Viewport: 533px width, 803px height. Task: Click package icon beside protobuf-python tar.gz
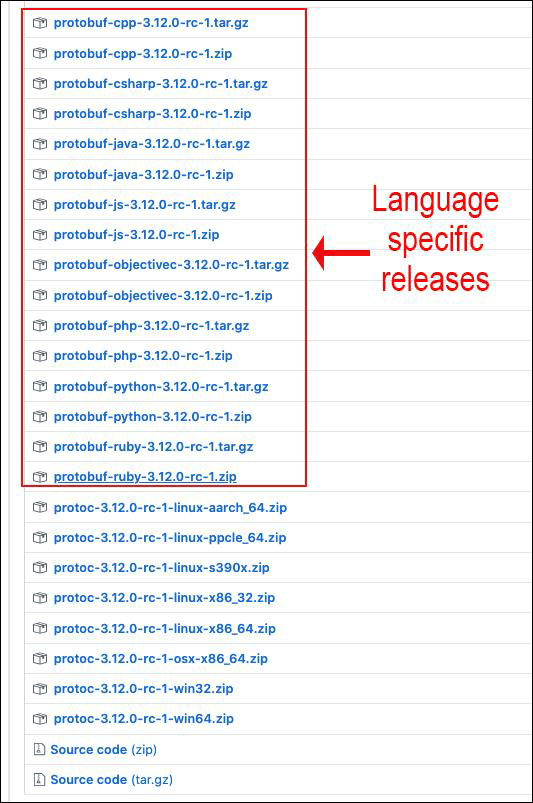coord(40,387)
